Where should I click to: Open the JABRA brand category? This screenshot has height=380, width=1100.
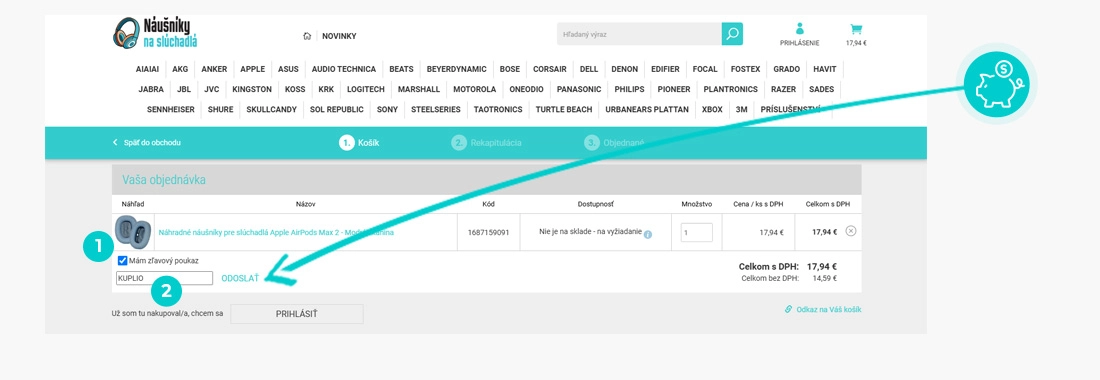pos(151,90)
